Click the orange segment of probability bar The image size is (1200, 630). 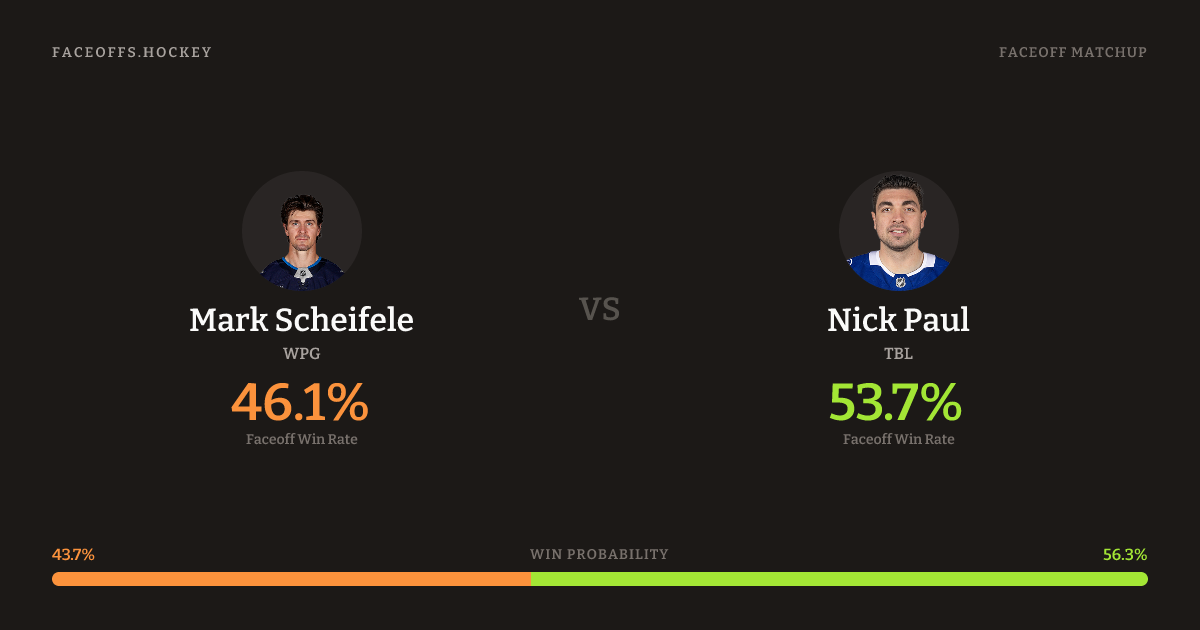pyautogui.click(x=290, y=579)
